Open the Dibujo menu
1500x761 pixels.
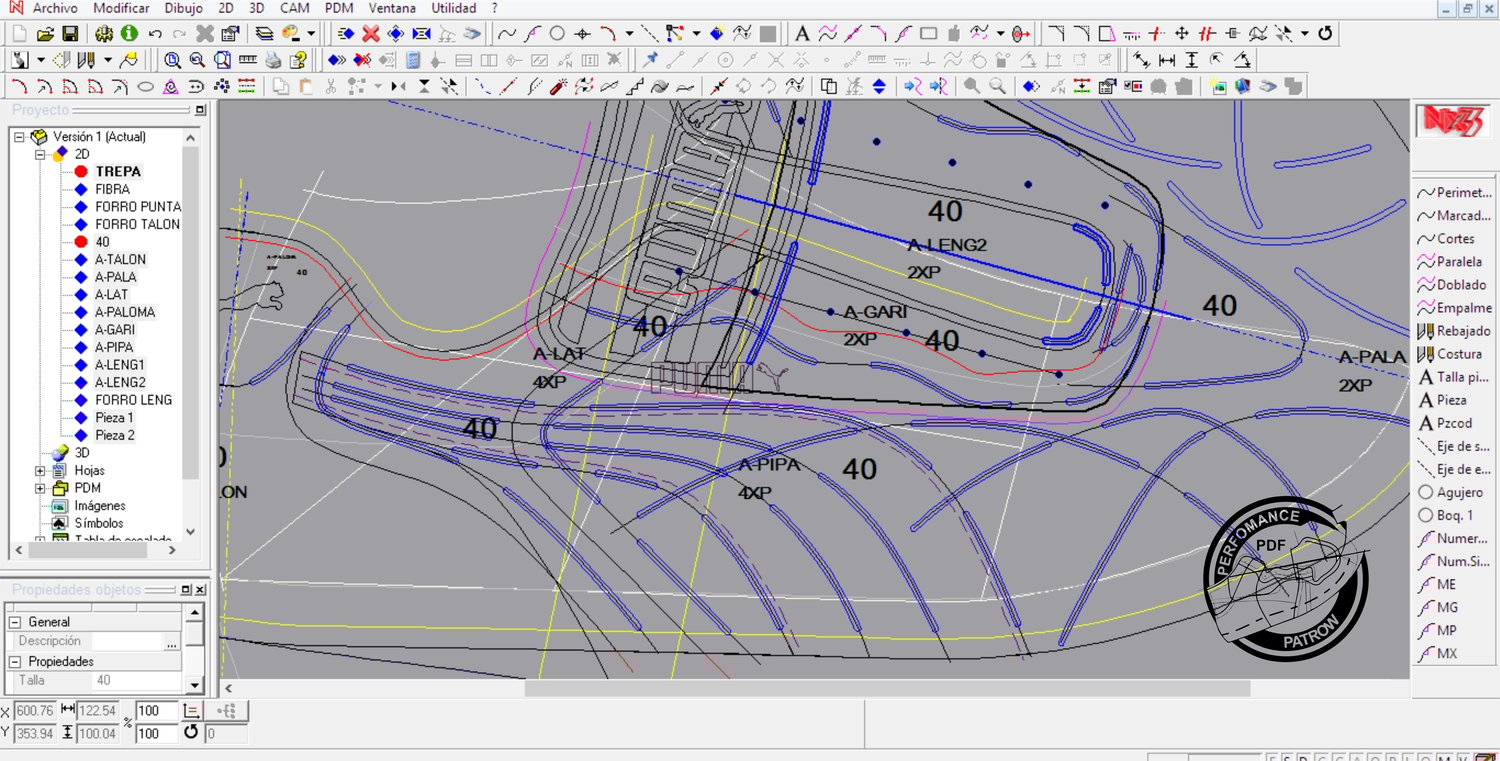click(183, 8)
